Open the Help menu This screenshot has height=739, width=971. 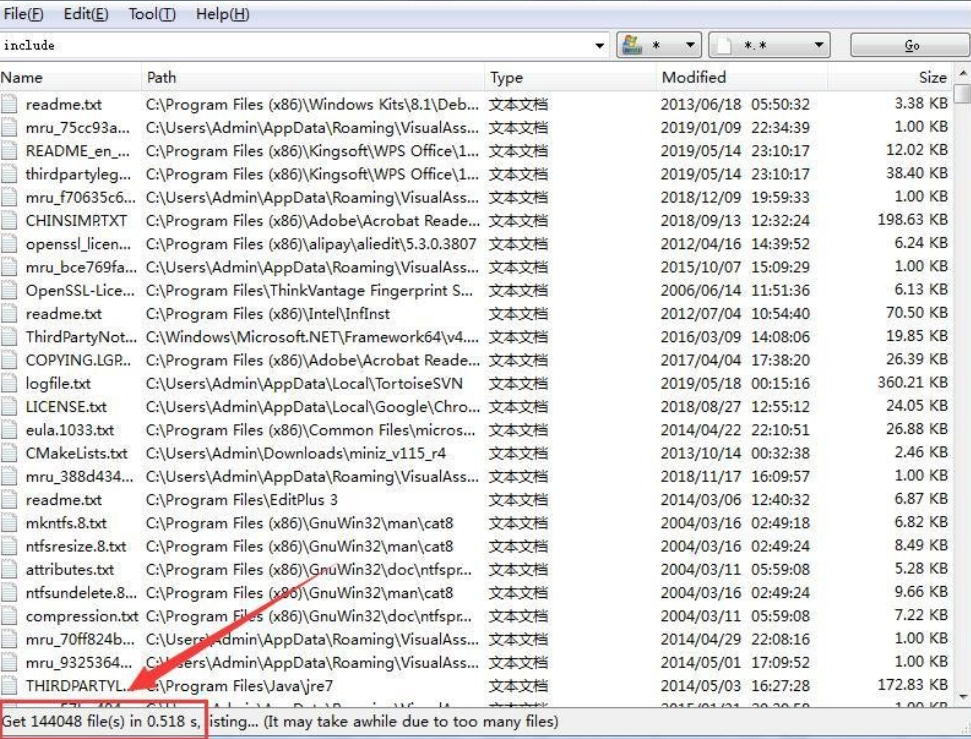pos(222,14)
